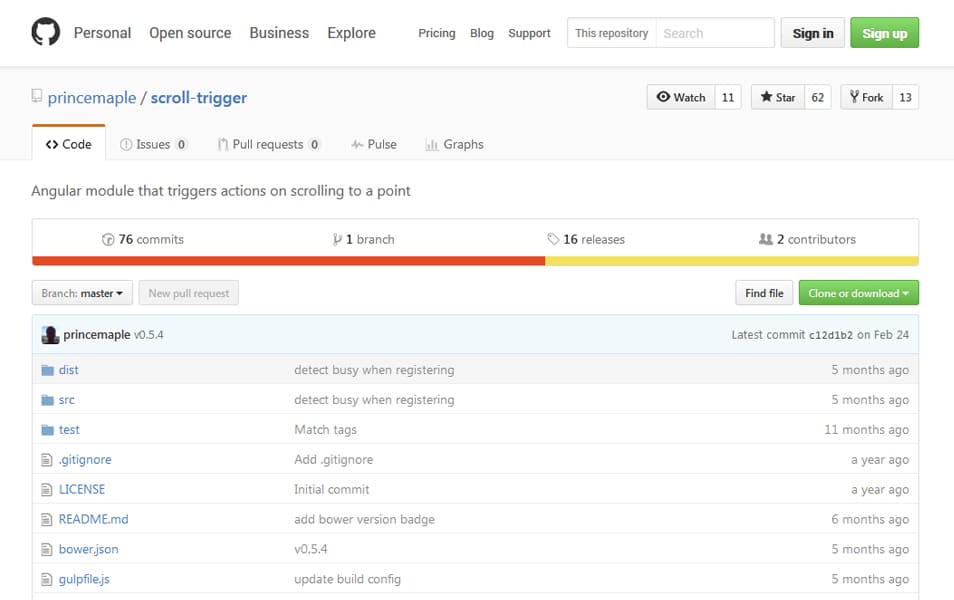954x600 pixels.
Task: View the 2 contributors link
Action: pyautogui.click(x=807, y=239)
